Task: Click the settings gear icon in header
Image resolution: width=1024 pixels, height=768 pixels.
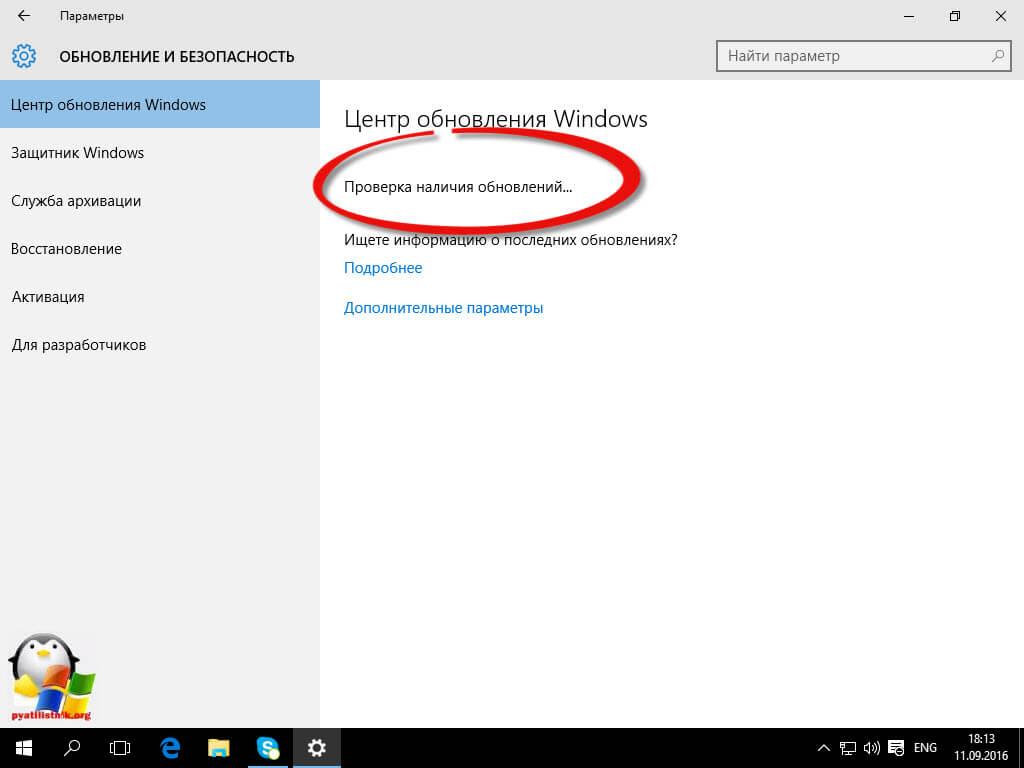Action: pyautogui.click(x=24, y=56)
